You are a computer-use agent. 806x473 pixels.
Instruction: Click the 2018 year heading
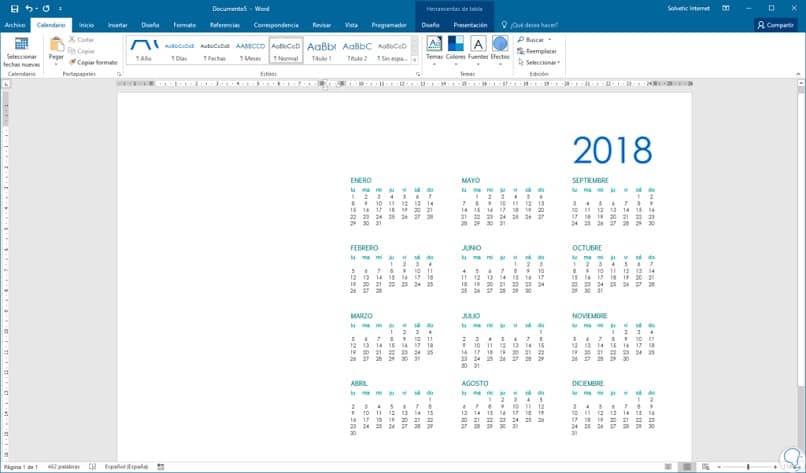(612, 150)
